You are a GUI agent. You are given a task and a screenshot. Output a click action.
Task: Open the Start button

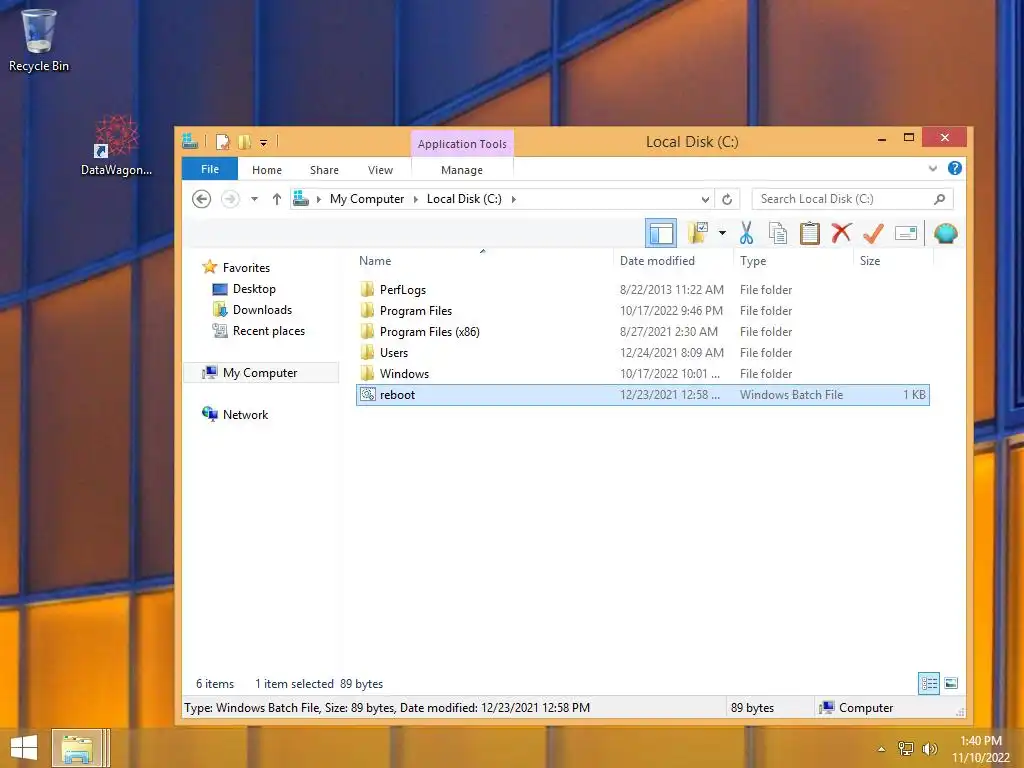[x=24, y=748]
